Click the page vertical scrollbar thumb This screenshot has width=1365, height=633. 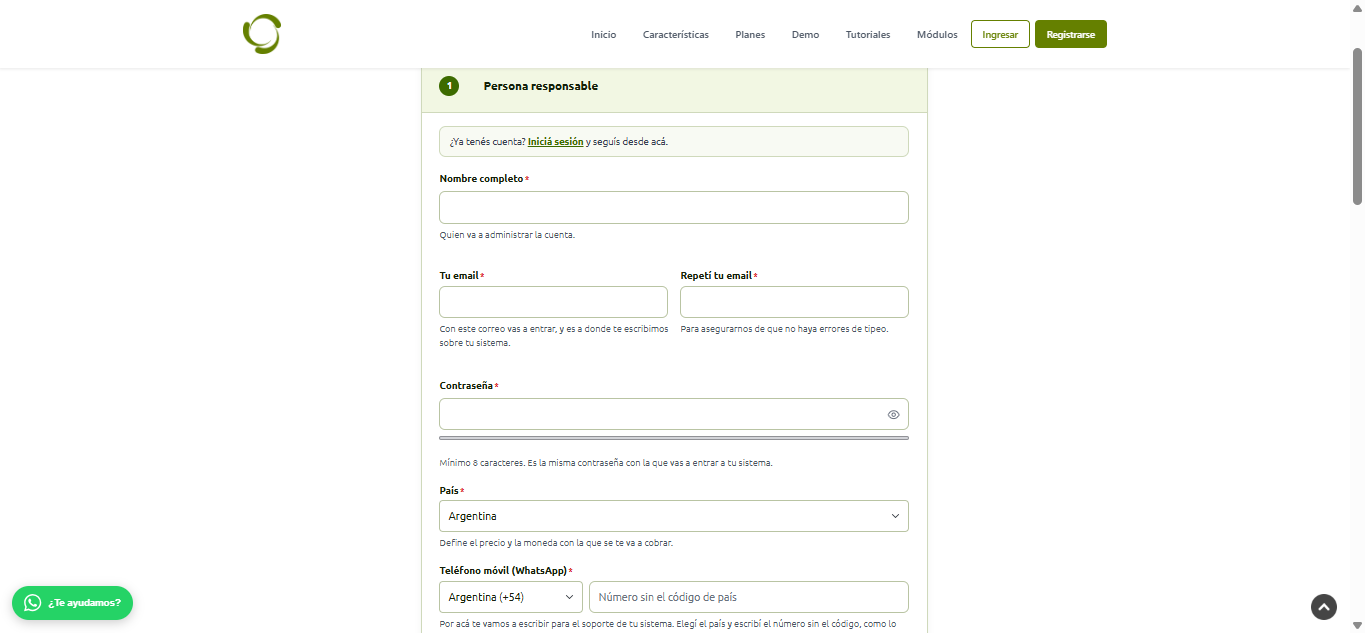click(x=1357, y=125)
